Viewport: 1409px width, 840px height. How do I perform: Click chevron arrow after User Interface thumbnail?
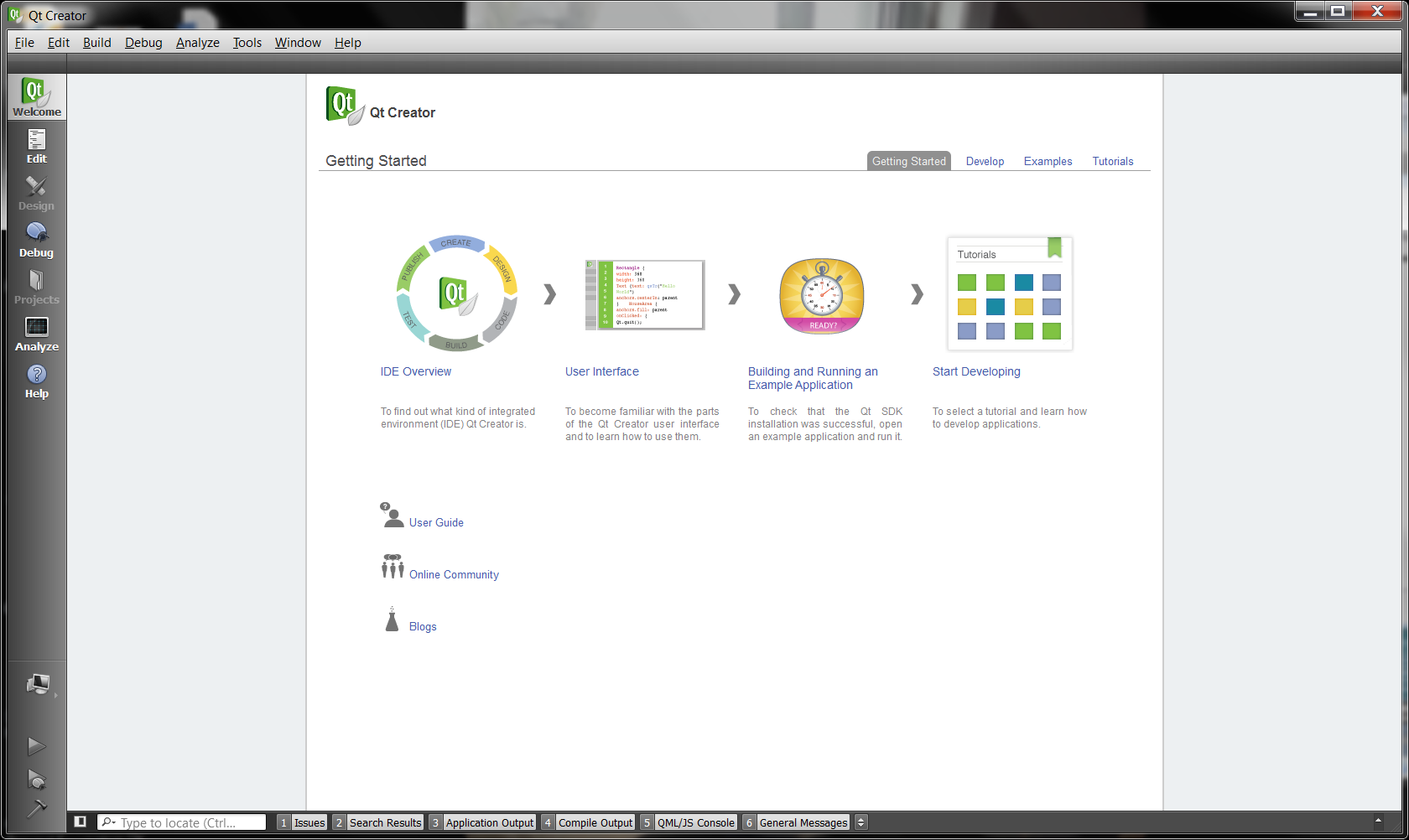[734, 294]
